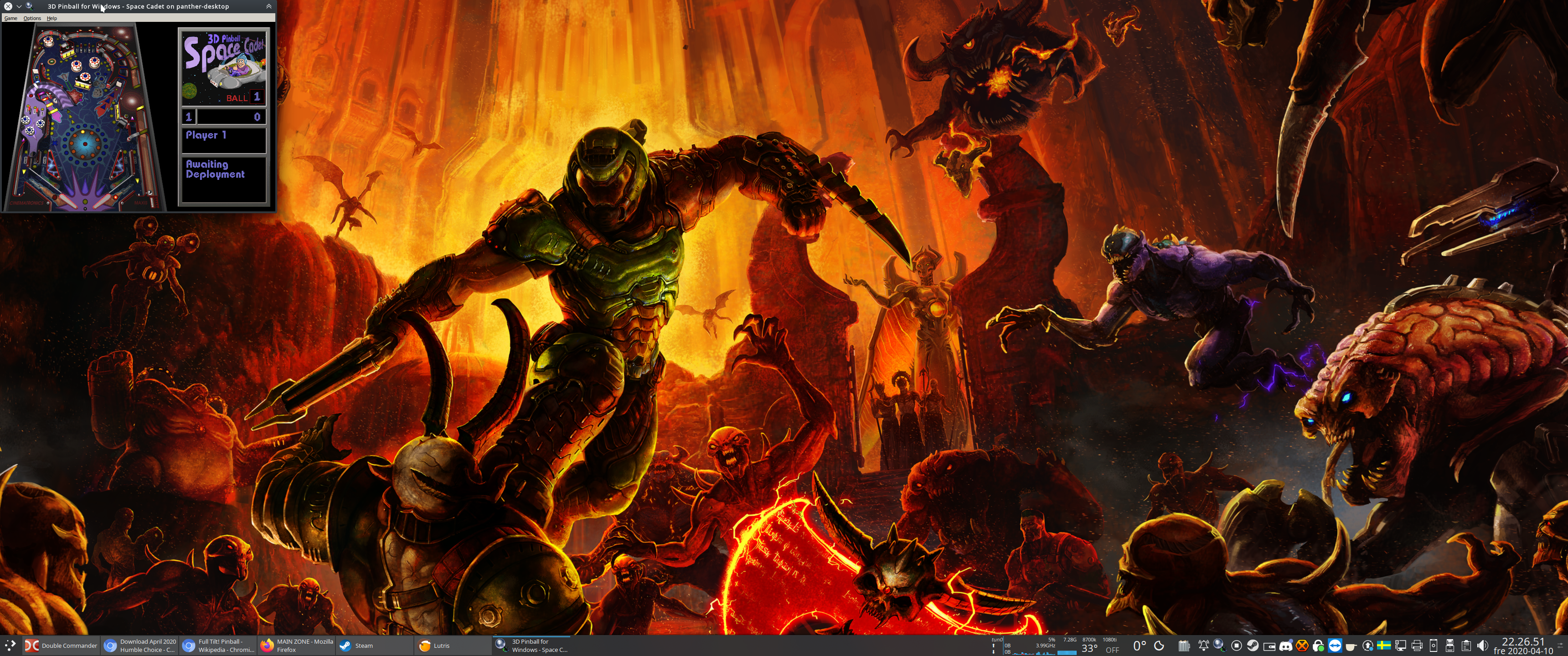The width and height of the screenshot is (1568, 656).
Task: Open the network connections tray icon
Action: (1400, 646)
